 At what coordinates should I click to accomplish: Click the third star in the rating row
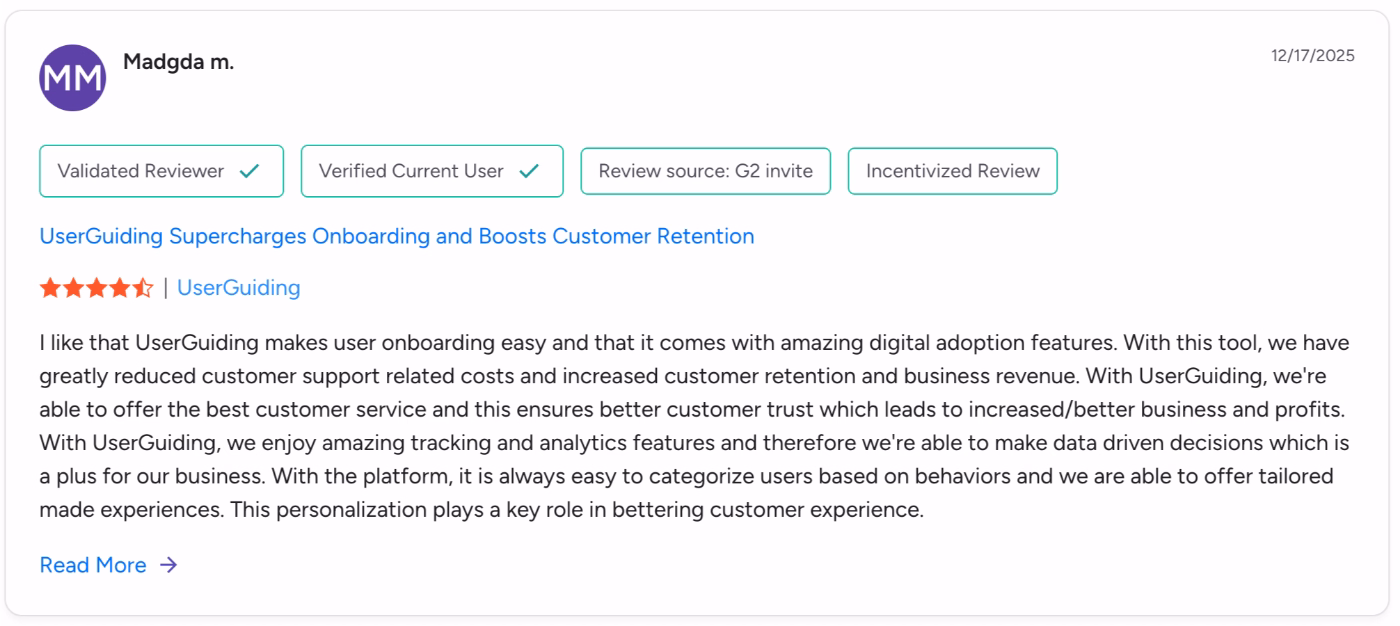[96, 287]
